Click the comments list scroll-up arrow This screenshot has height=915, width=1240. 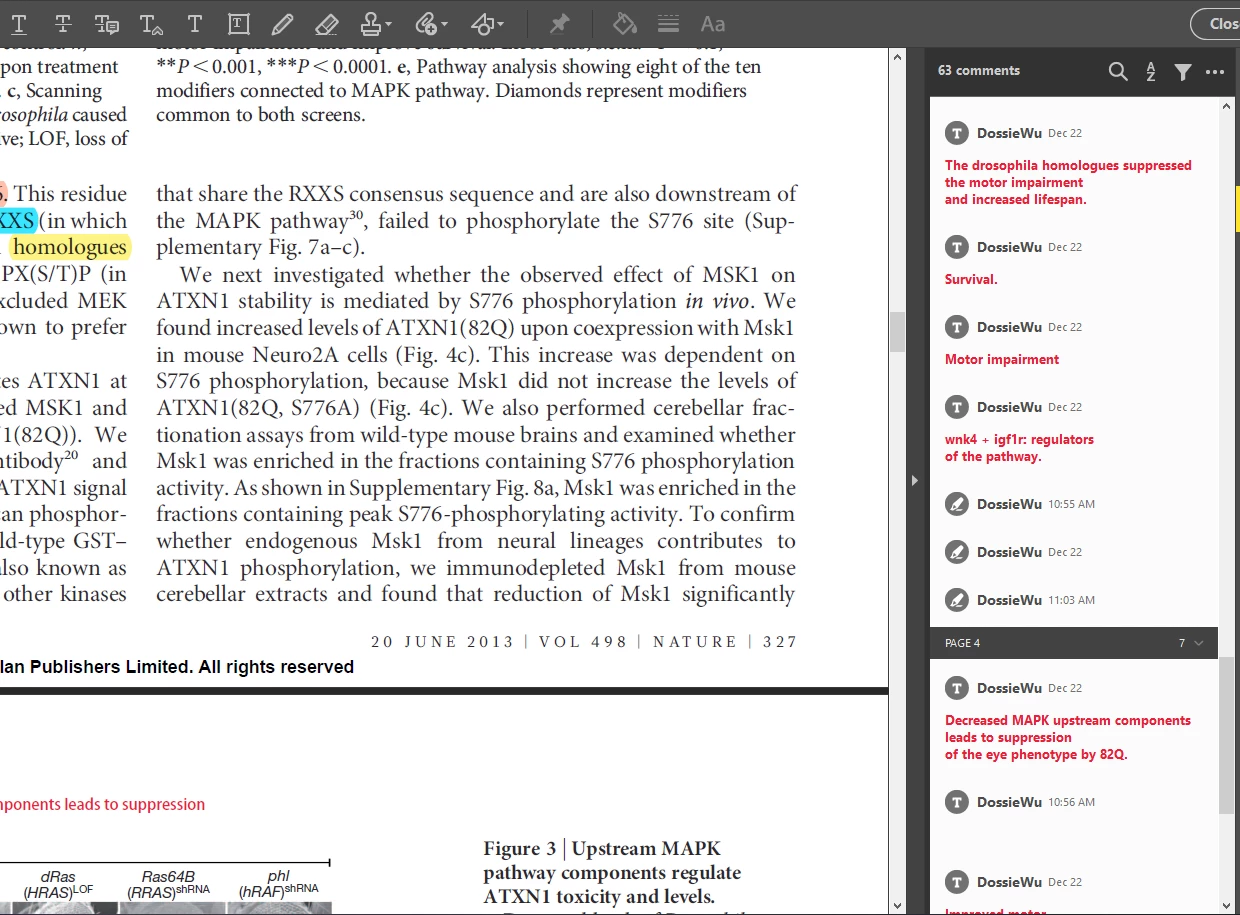coord(1227,106)
